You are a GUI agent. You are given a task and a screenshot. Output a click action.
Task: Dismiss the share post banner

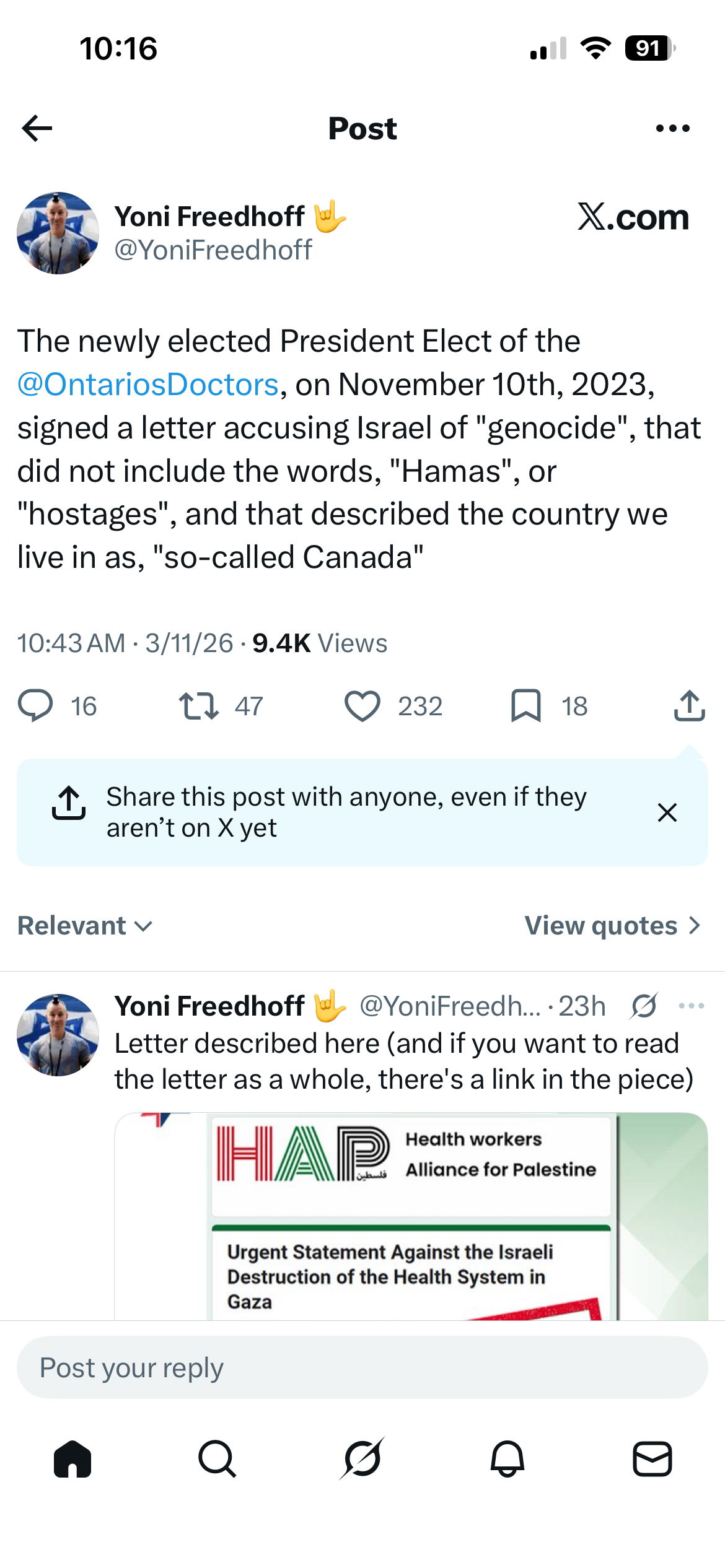point(667,812)
